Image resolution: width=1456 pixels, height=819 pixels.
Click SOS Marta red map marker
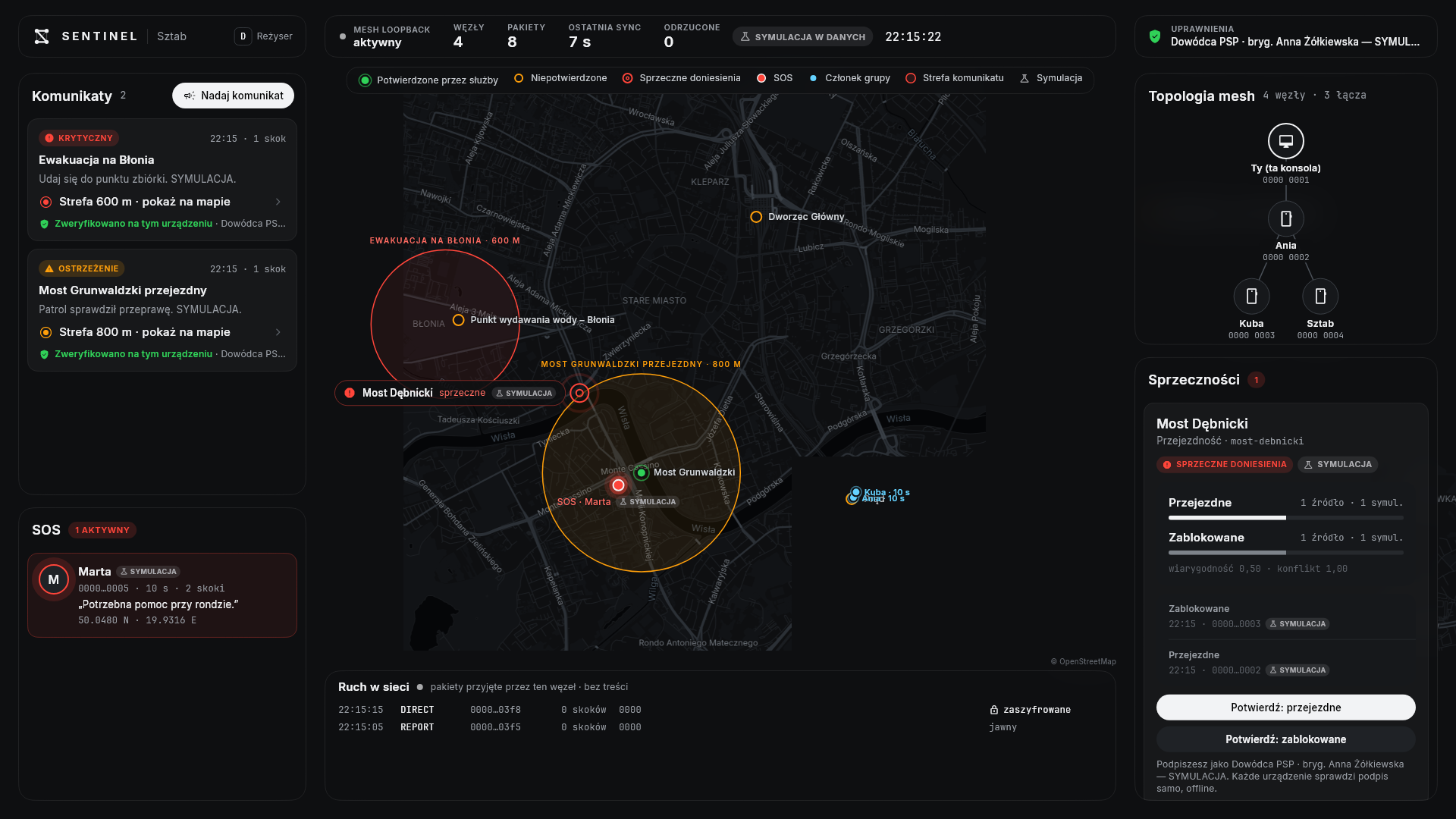pos(619,485)
